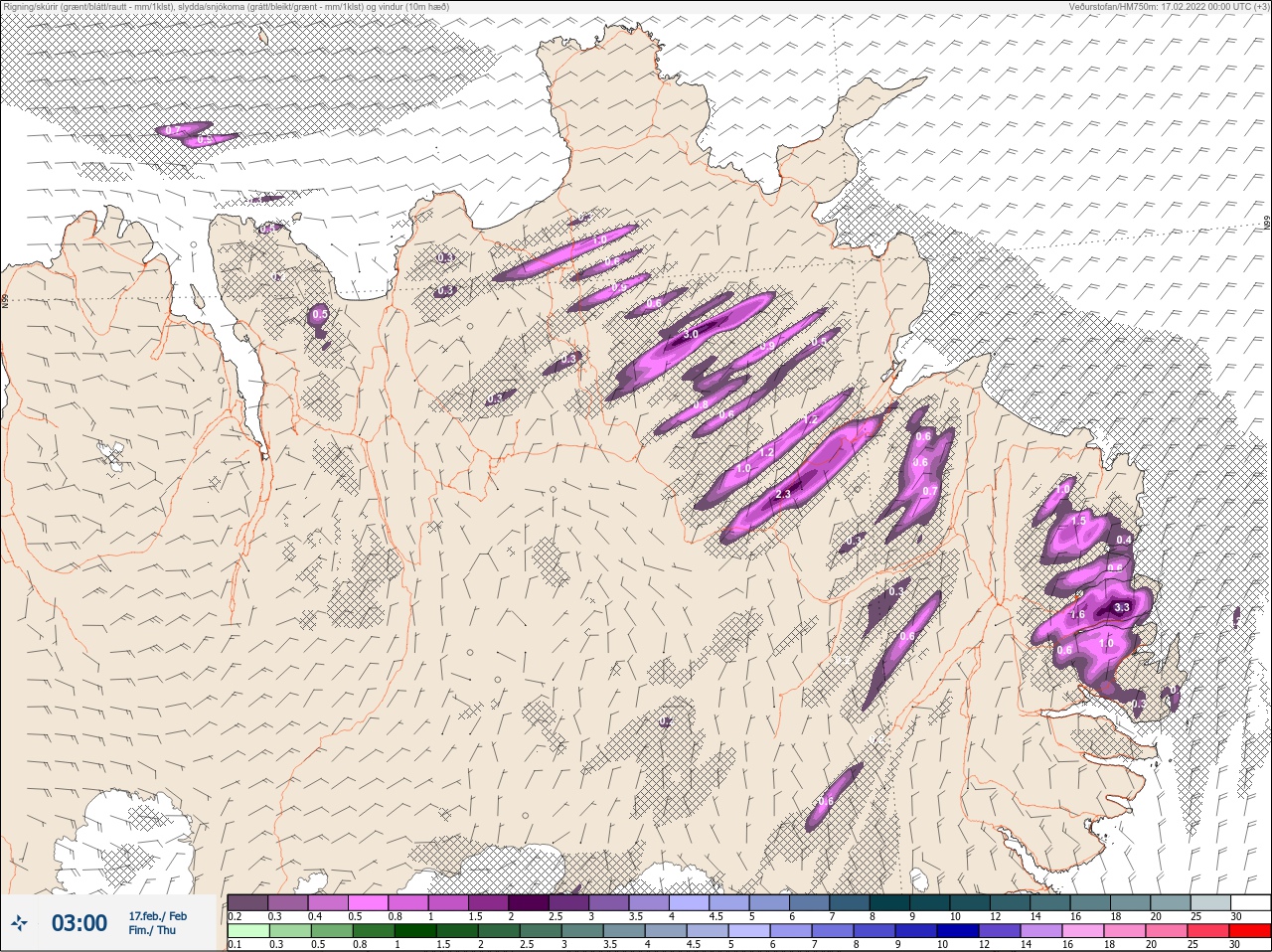Click the 'N99' label on the left edge
The image size is (1272, 952).
tap(5, 300)
